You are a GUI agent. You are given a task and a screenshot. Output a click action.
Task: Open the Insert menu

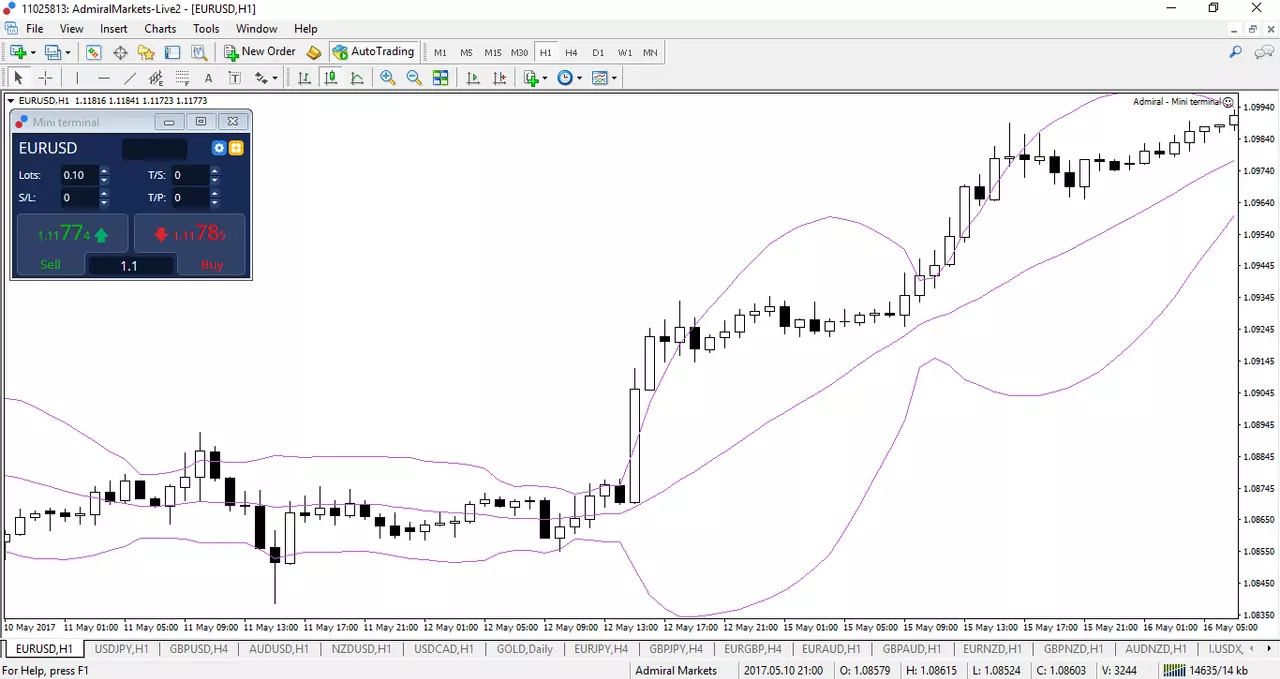113,29
